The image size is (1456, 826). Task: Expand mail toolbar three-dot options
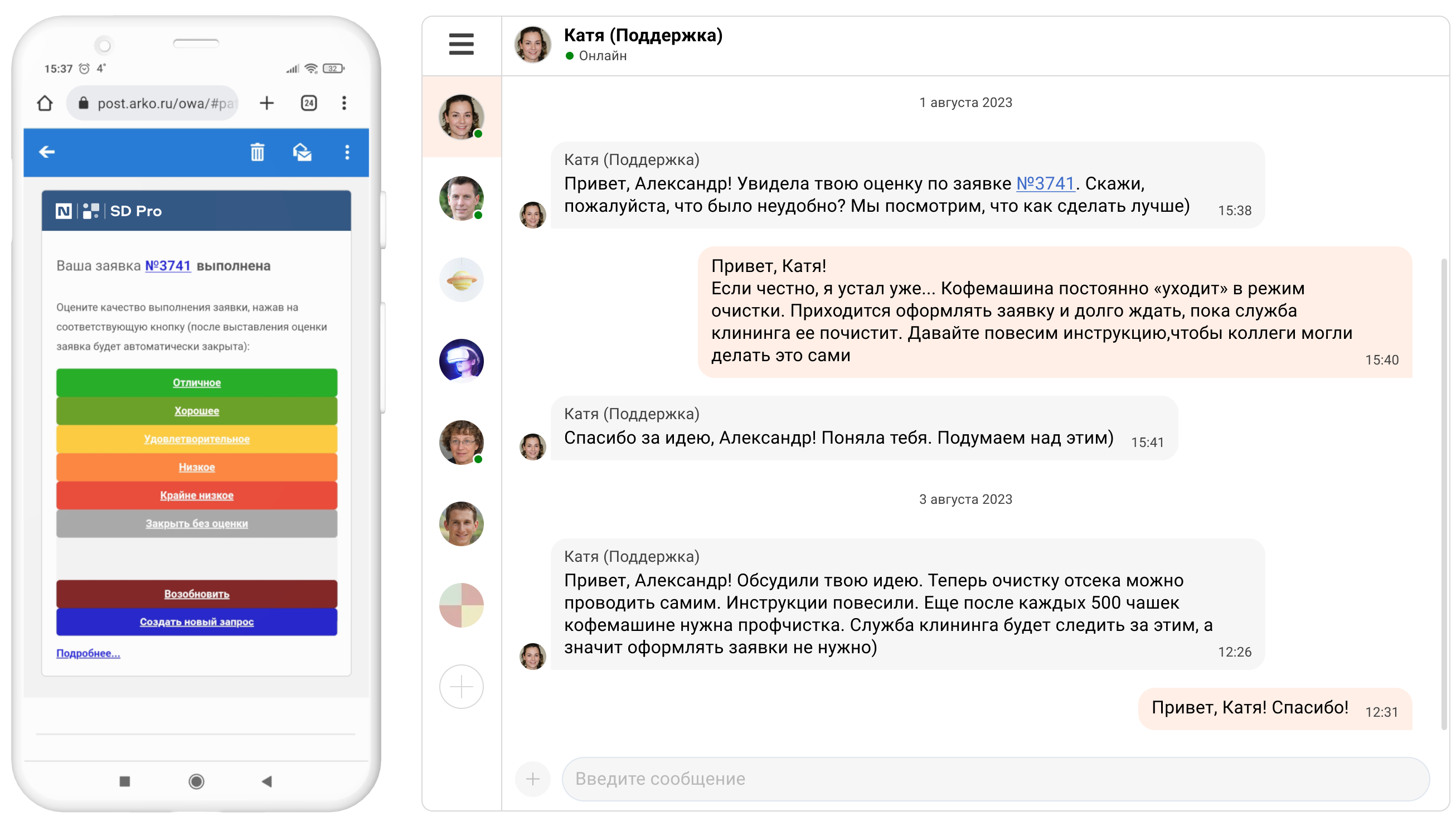coord(347,152)
